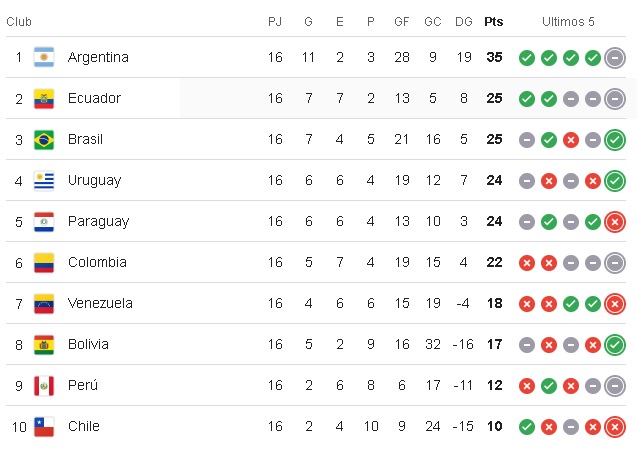Click the Ultimos 5 column header
This screenshot has width=637, height=457.
[568, 21]
